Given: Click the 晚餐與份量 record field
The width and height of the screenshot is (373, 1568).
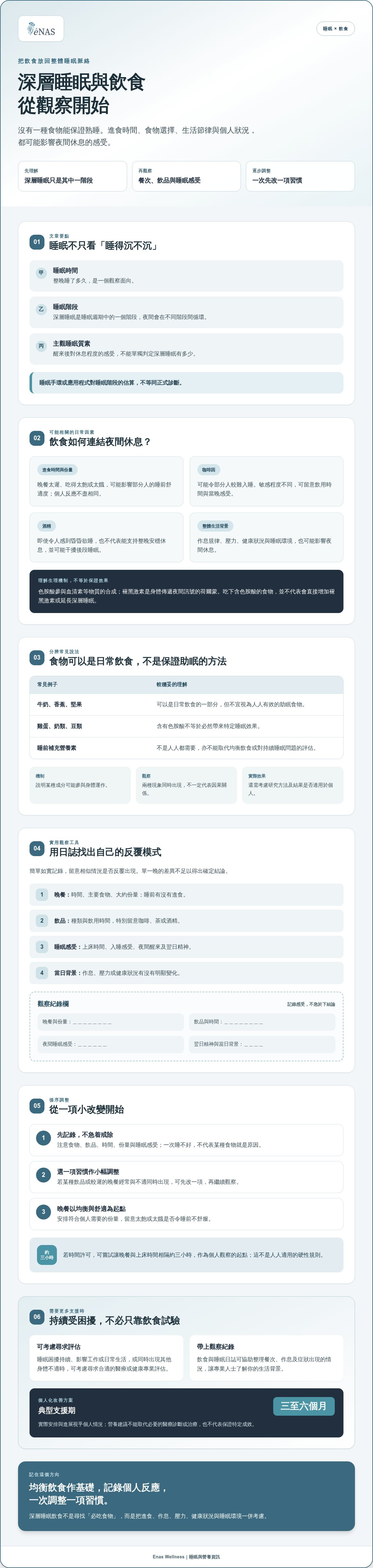Looking at the screenshot, I should pyautogui.click(x=111, y=1022).
